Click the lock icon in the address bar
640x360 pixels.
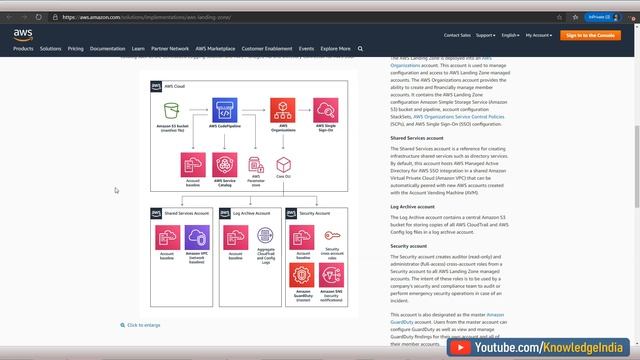pos(55,17)
